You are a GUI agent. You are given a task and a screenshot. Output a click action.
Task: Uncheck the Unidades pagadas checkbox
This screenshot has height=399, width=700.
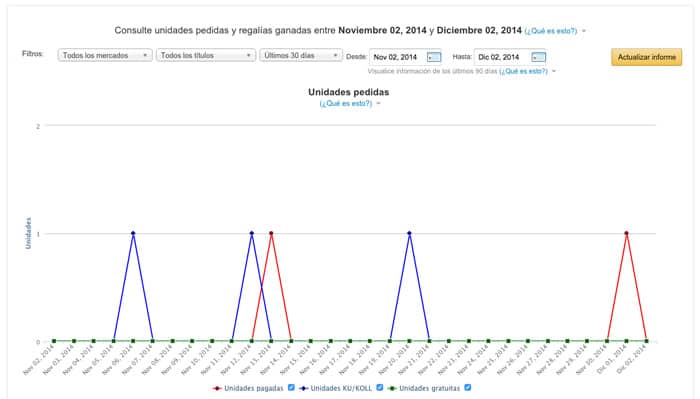(291, 387)
